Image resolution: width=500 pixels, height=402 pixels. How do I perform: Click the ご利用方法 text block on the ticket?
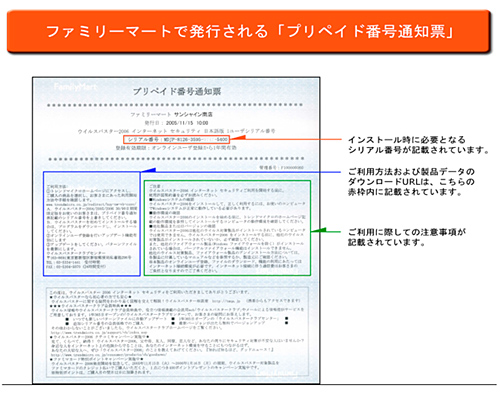click(x=92, y=224)
